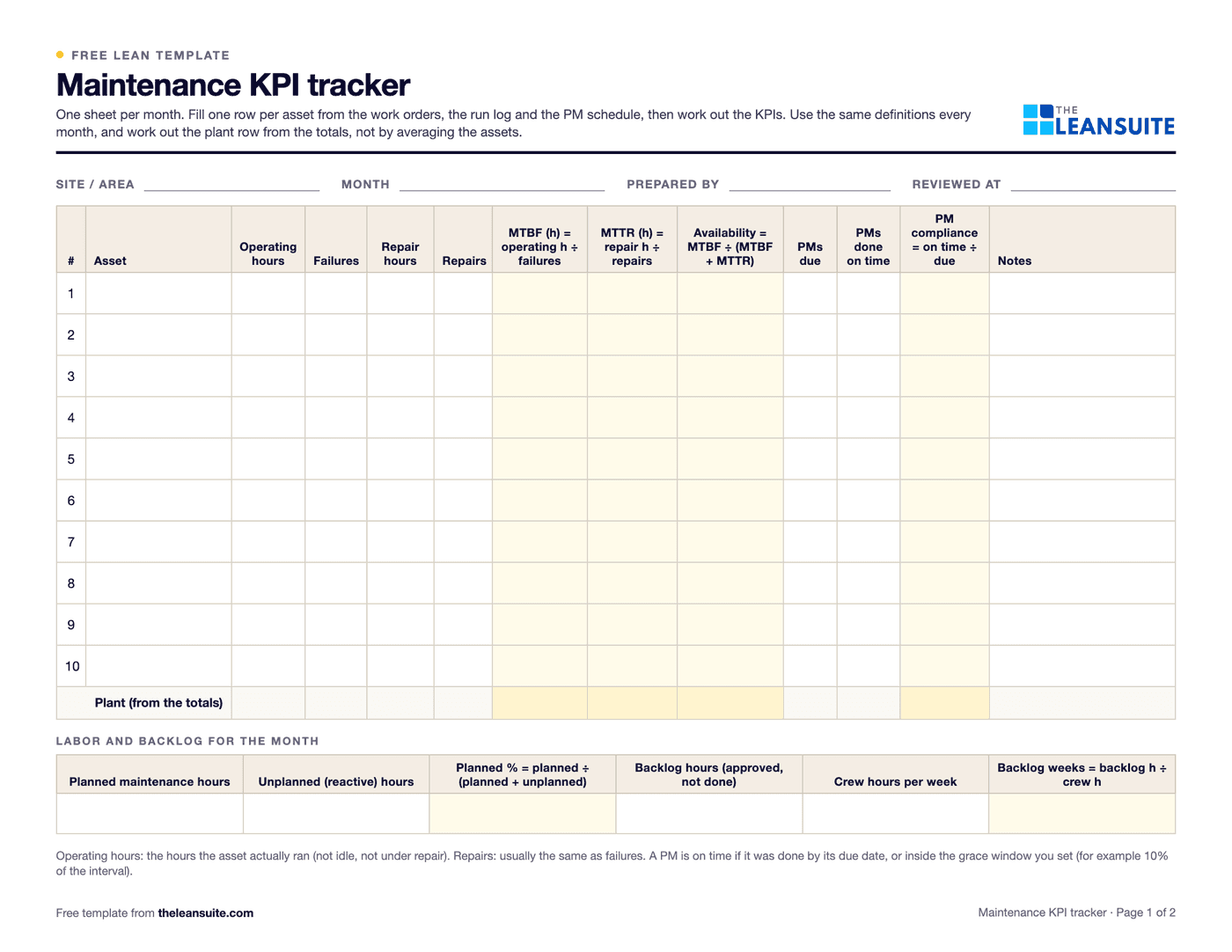Image resolution: width=1232 pixels, height=952 pixels.
Task: Select the MTBF cell in row 7
Action: coord(539,541)
